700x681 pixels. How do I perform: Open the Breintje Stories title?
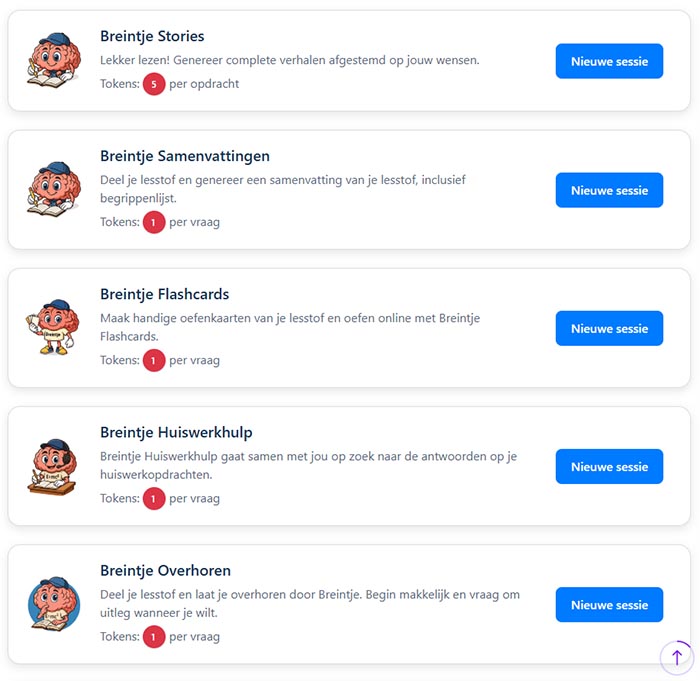(152, 36)
